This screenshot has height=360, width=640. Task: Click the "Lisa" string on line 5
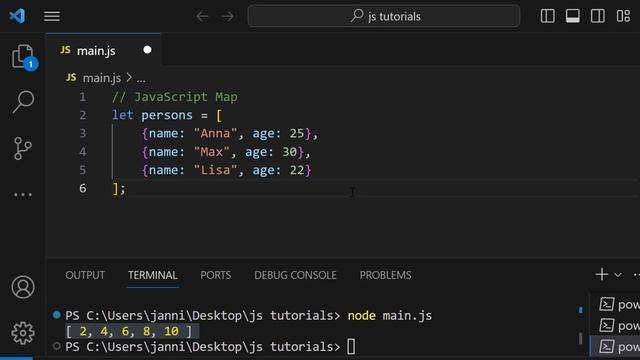coord(215,170)
